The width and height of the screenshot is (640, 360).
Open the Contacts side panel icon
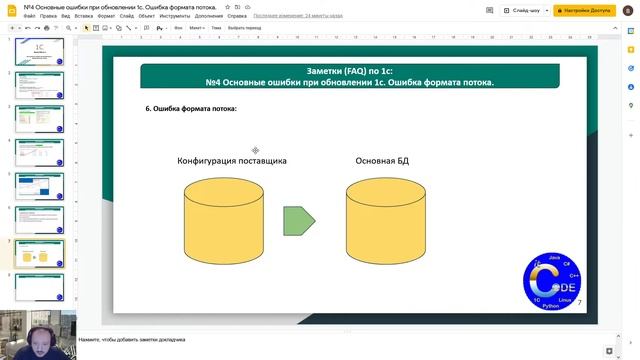click(x=631, y=87)
